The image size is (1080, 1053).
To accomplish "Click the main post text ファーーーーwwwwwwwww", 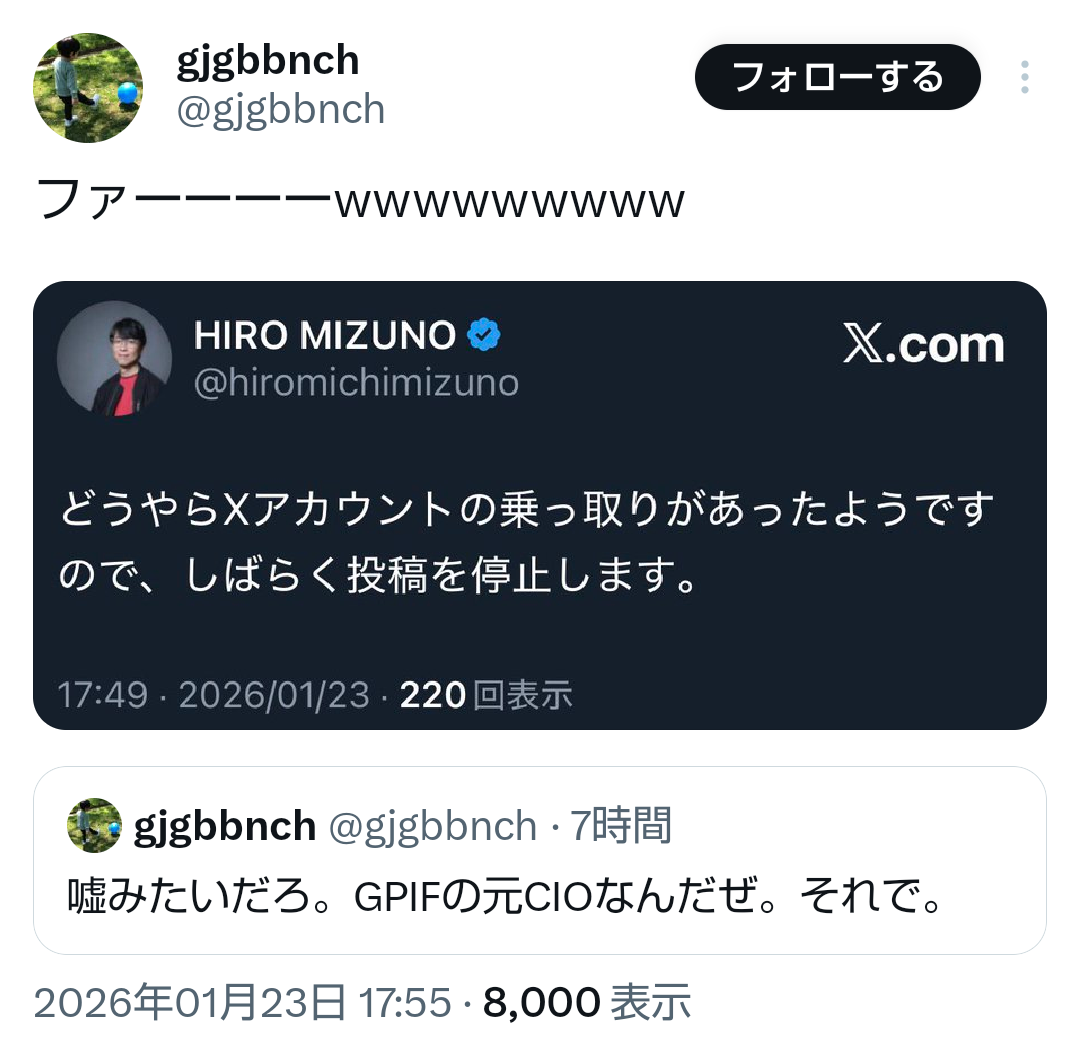I will (360, 200).
